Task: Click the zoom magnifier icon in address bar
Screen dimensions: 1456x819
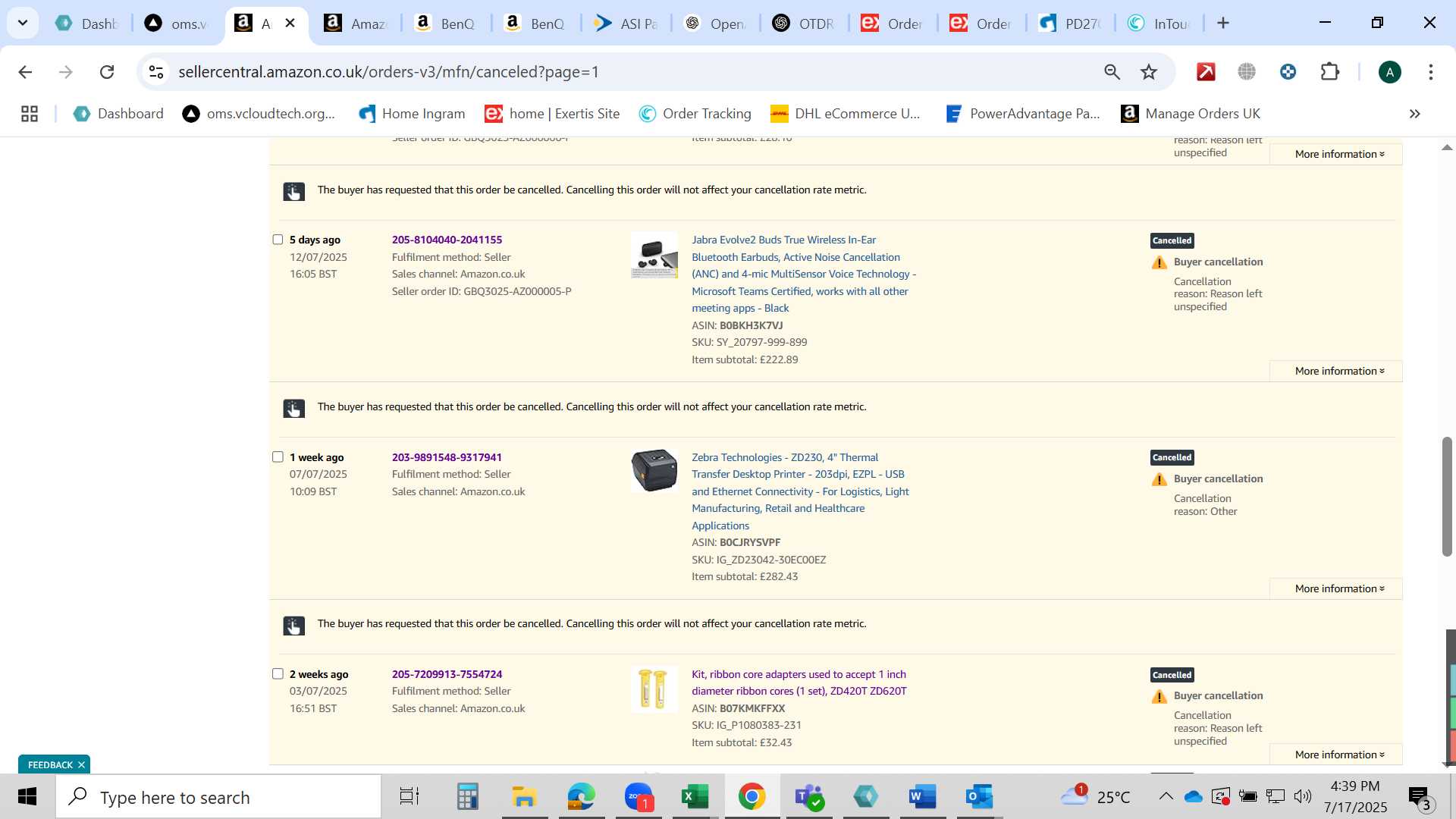Action: (1112, 72)
